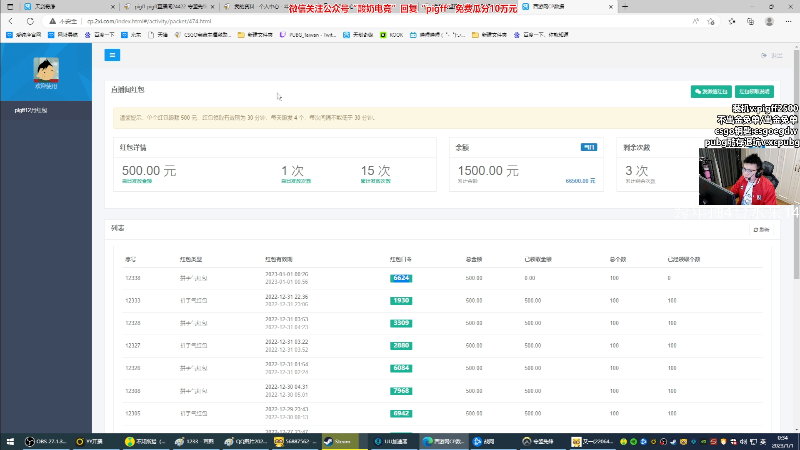Image resolution: width=800 pixels, height=450 pixels.
Task: Click the row number 12333 cell
Action: pos(133,301)
